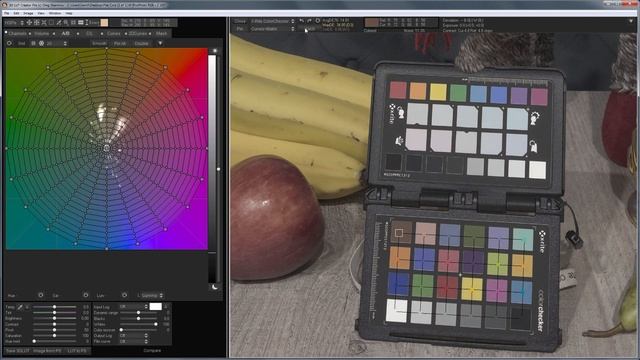The height and width of the screenshot is (360, 640).
Task: Switch to the radial web grid icon
Action: pyautogui.click(x=41, y=43)
